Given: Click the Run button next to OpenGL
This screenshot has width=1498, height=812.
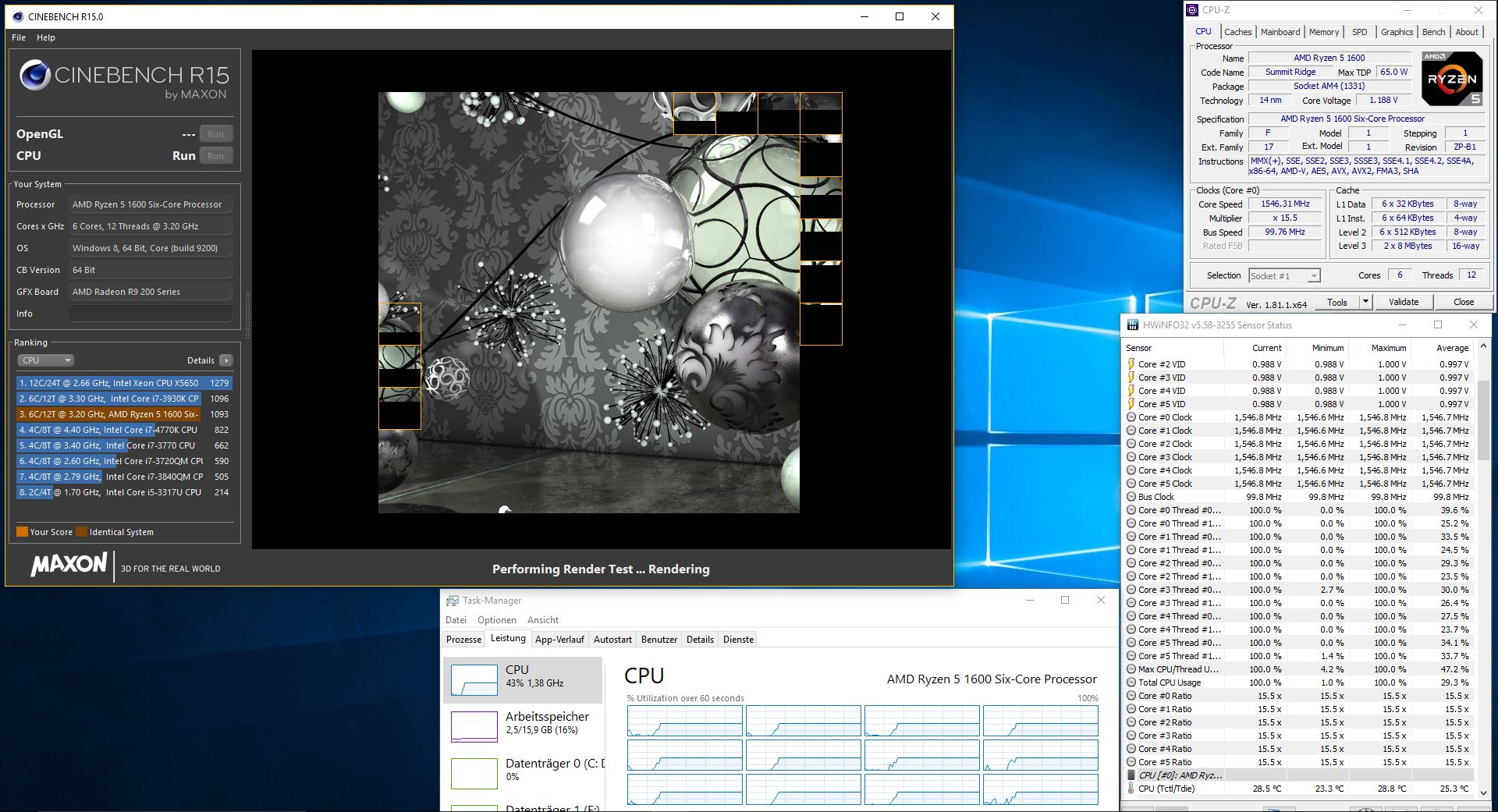Looking at the screenshot, I should coord(215,134).
